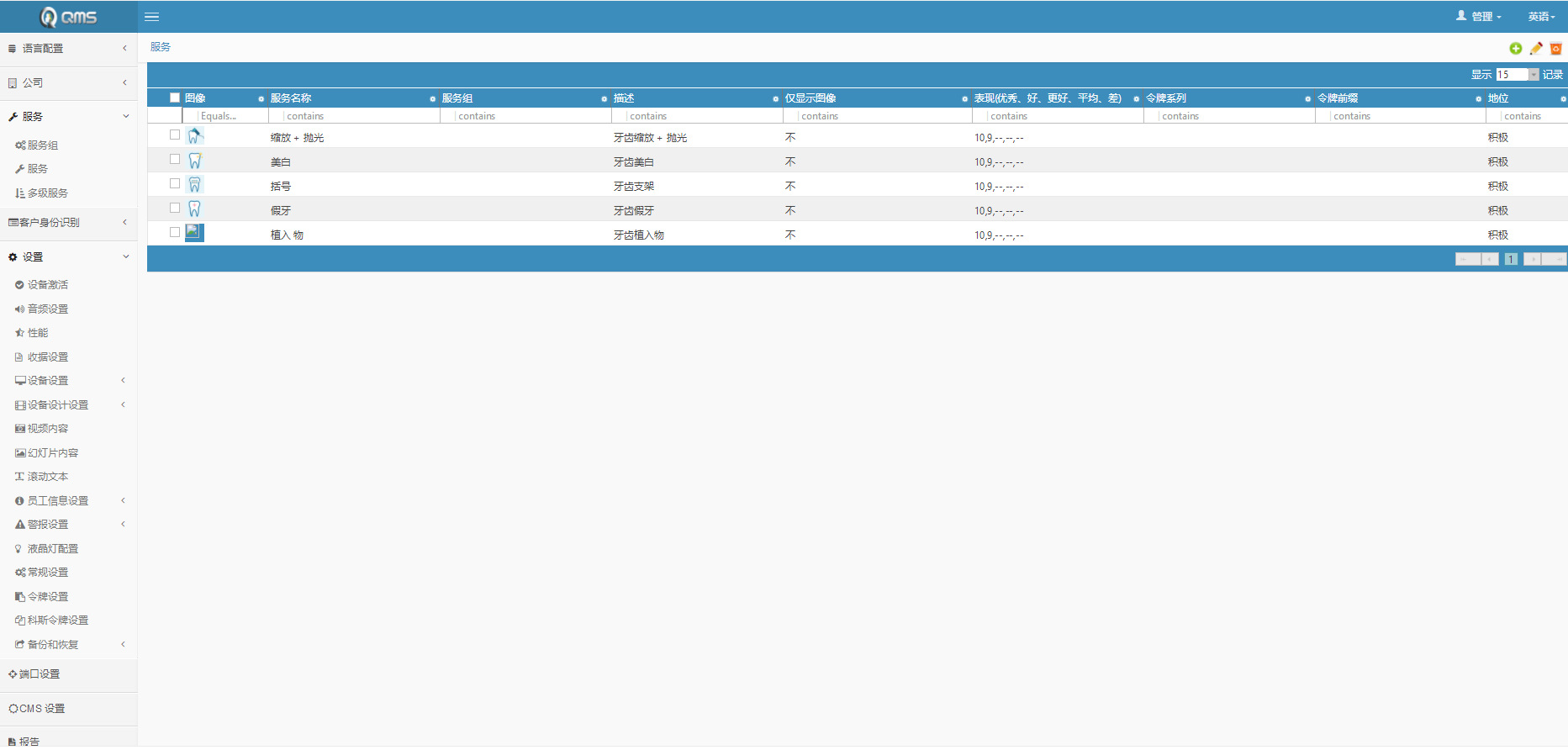Expand the 设备设置 submenu
The width and height of the screenshot is (1568, 750).
[x=69, y=381]
